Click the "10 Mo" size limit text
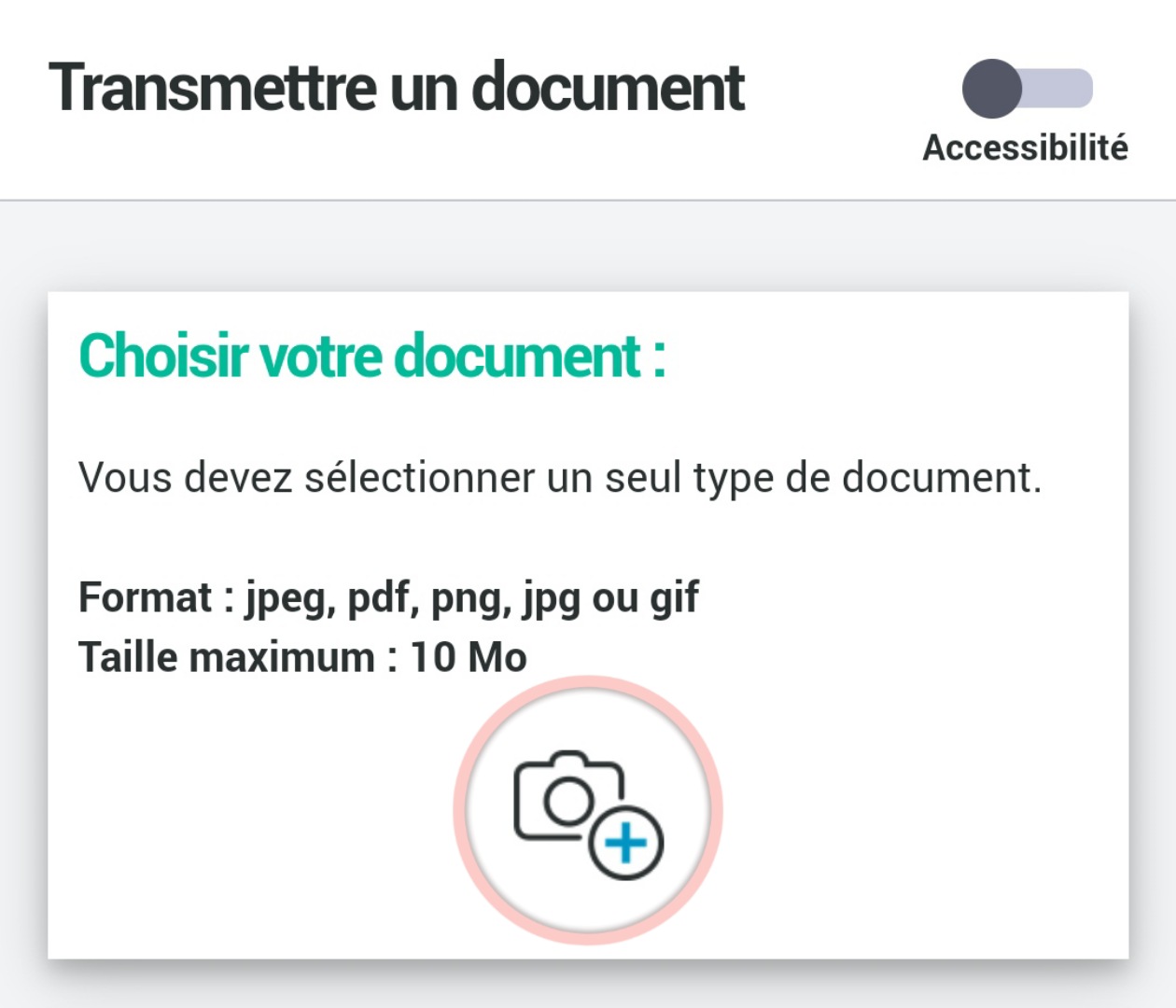This screenshot has width=1176, height=1008. pos(468,657)
